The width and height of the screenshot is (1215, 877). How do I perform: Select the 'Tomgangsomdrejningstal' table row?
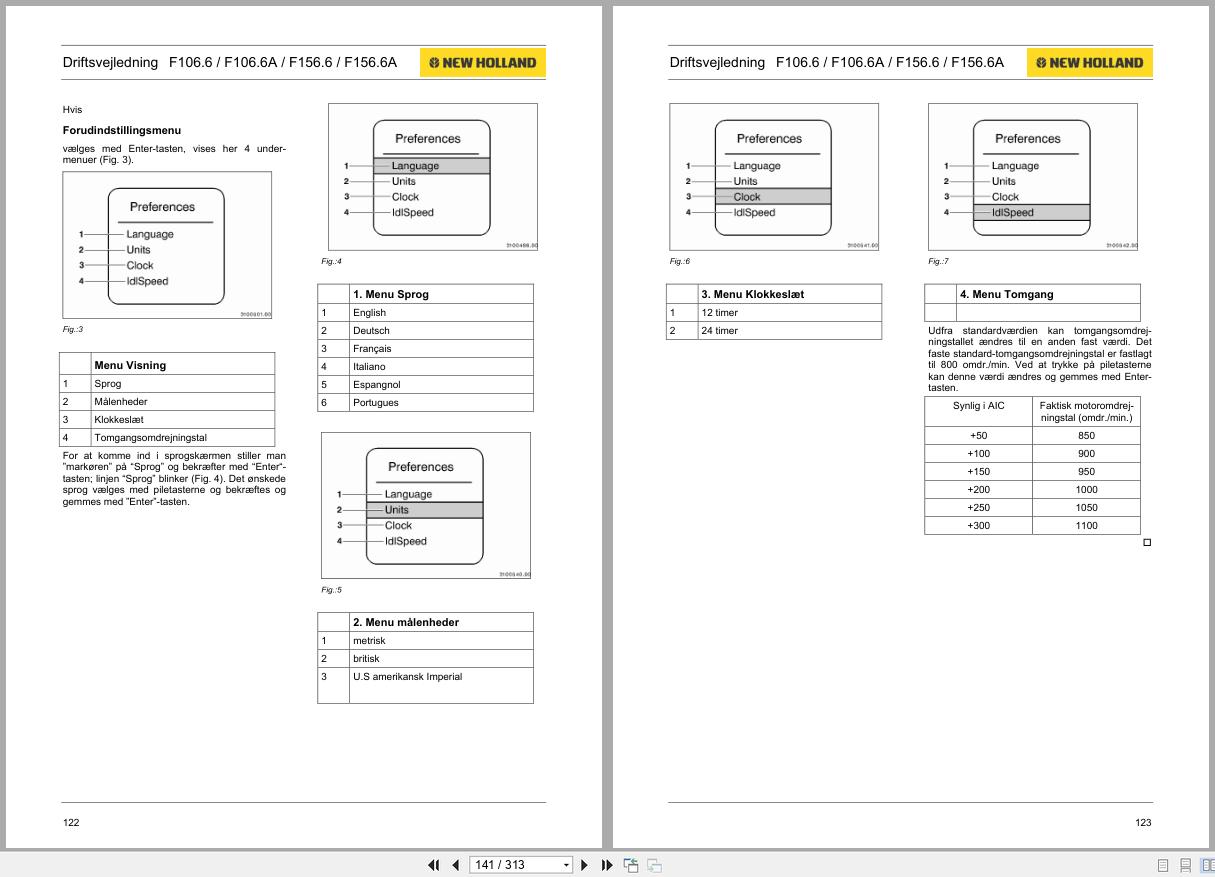pos(167,437)
